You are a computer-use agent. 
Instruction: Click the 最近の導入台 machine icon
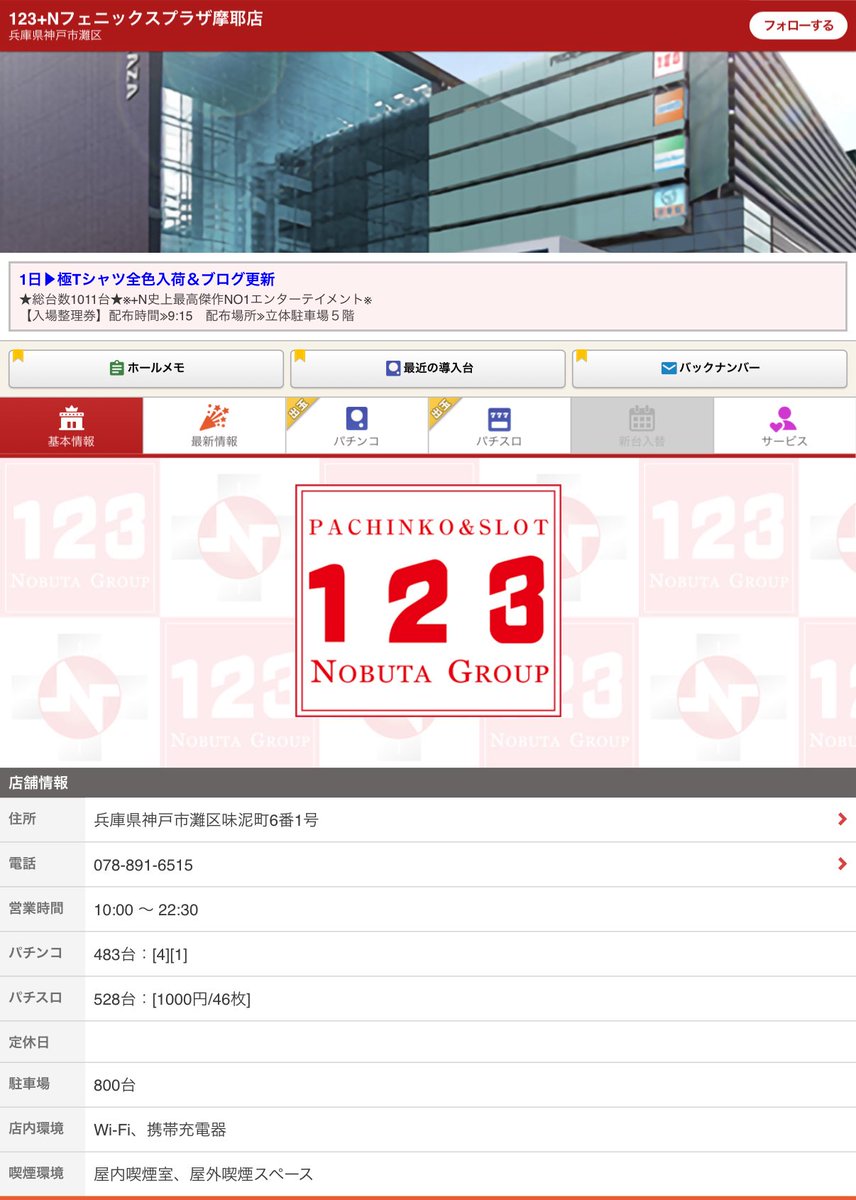point(393,368)
